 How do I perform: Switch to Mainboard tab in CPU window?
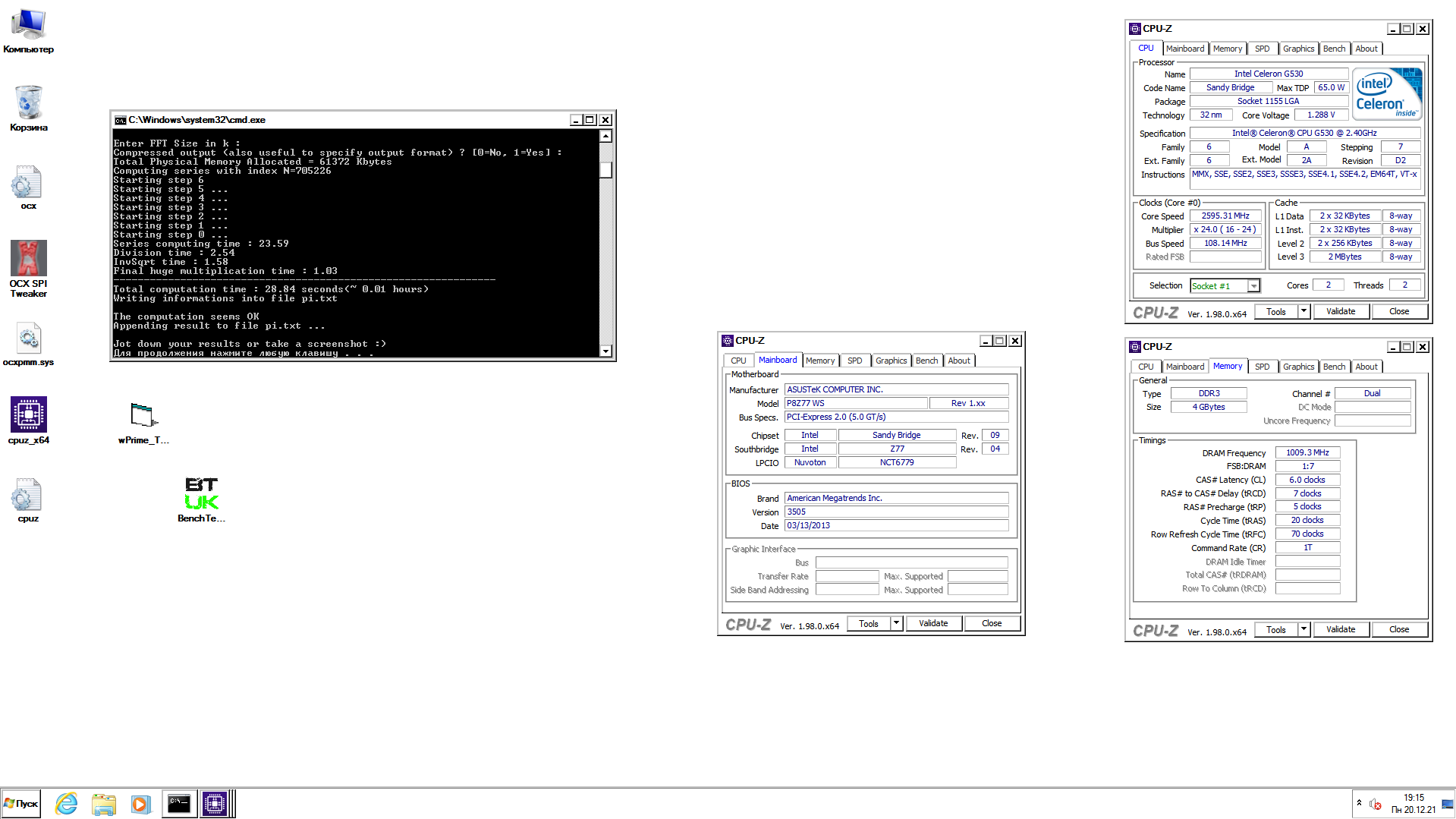tap(1185, 49)
